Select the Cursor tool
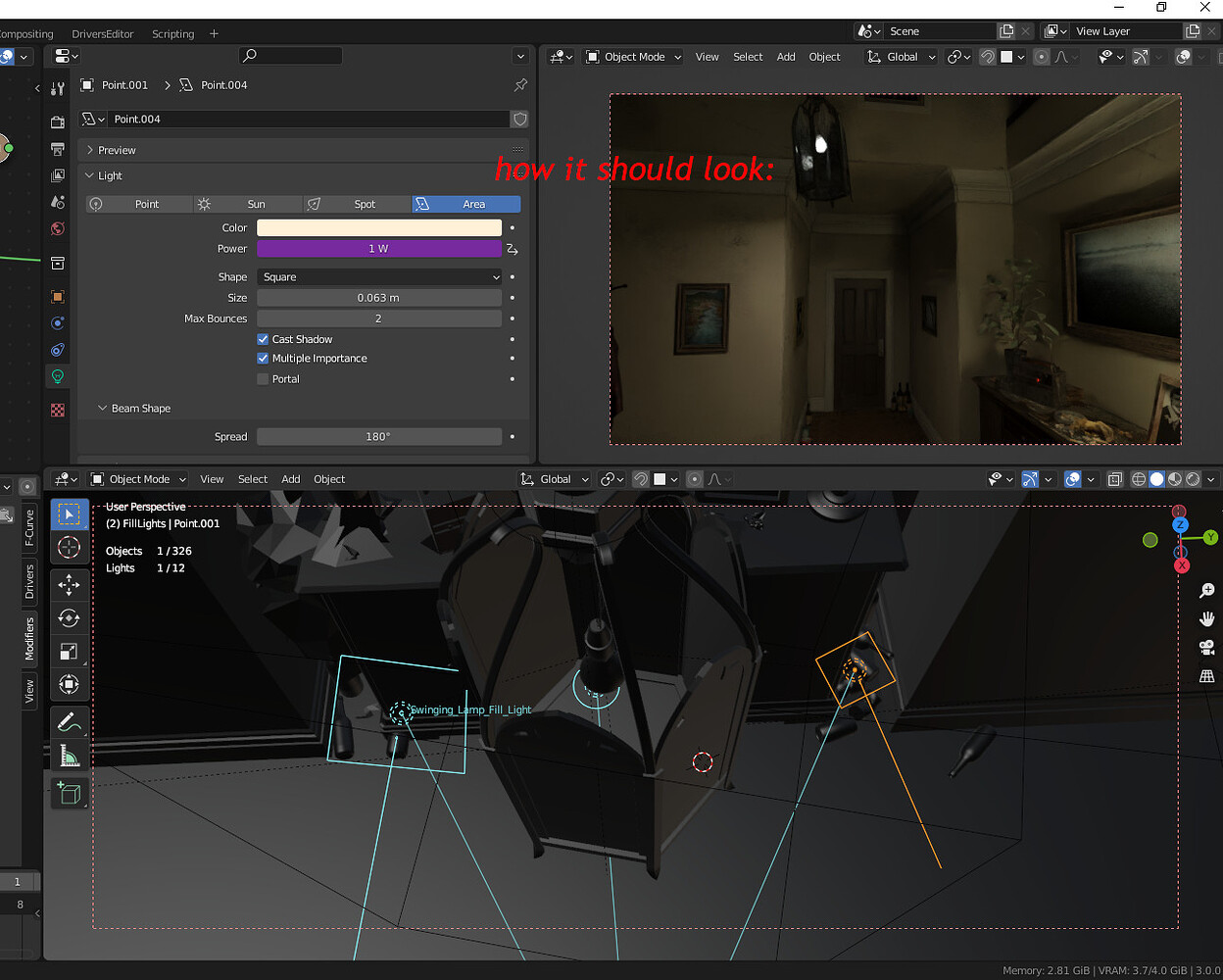The width and height of the screenshot is (1223, 980). coord(69,548)
